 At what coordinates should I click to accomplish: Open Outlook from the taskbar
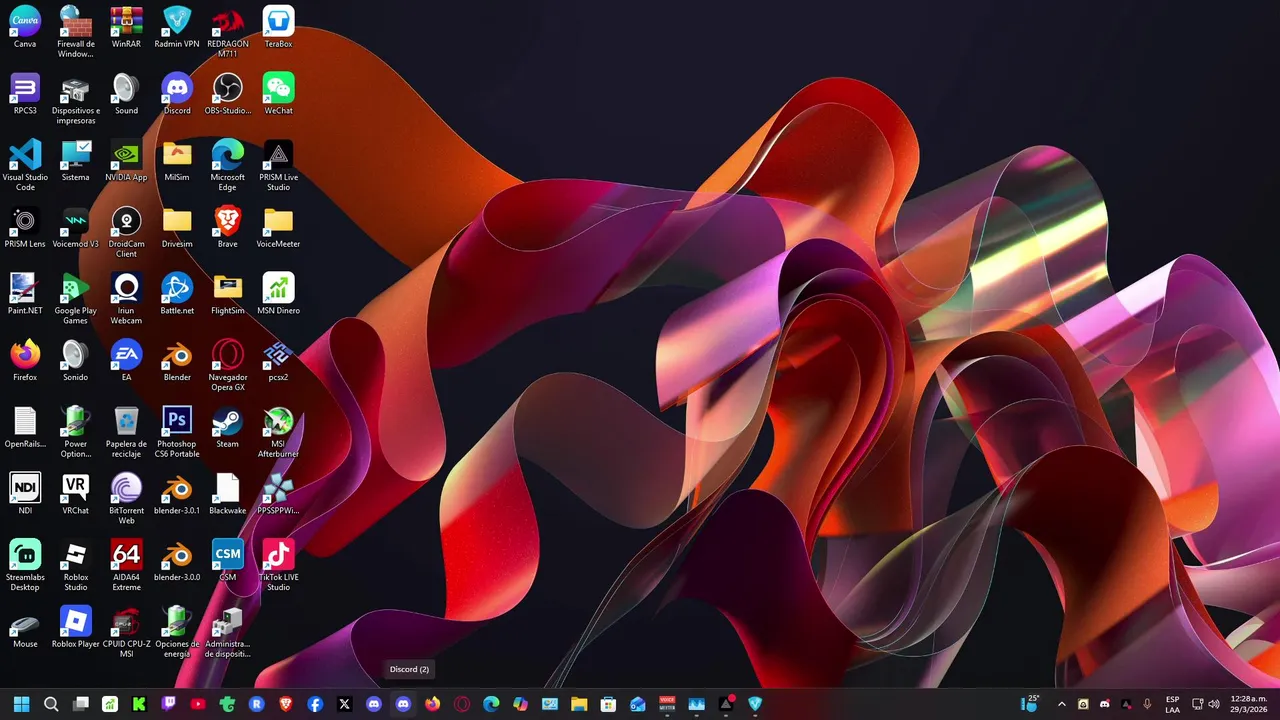coord(638,704)
